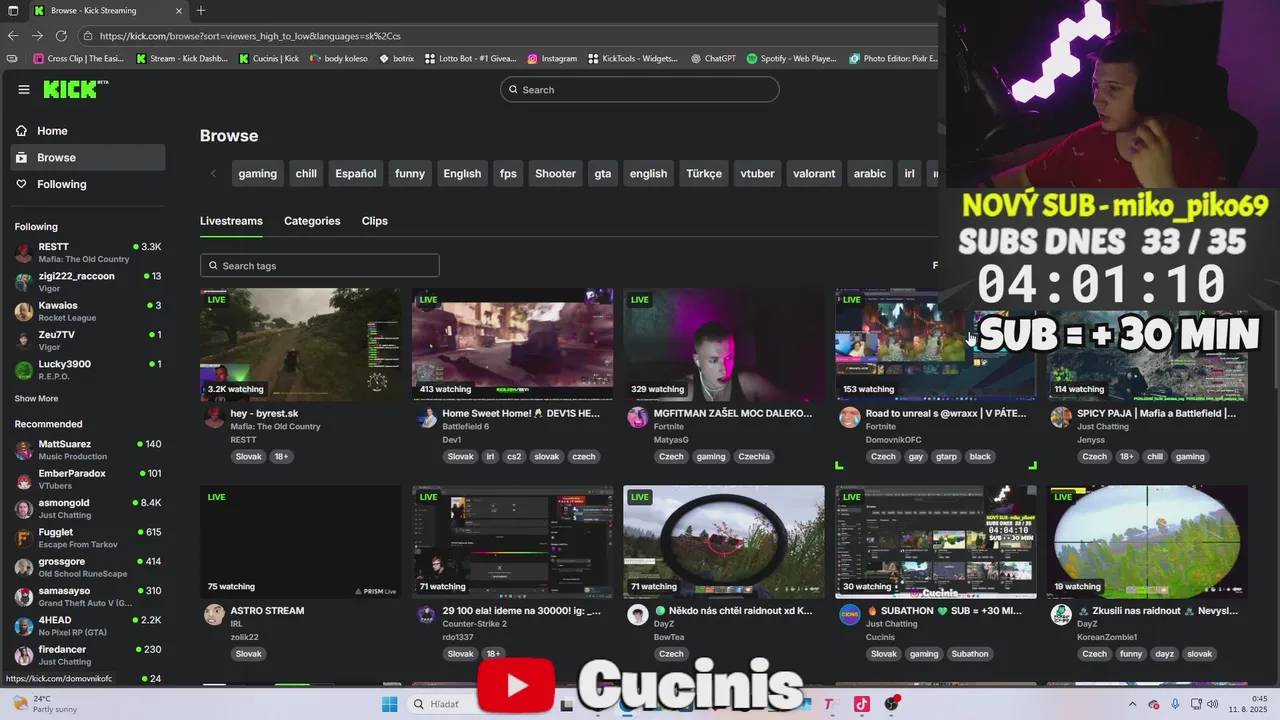1280x720 pixels.
Task: Switch to the Clips tab
Action: (x=374, y=221)
